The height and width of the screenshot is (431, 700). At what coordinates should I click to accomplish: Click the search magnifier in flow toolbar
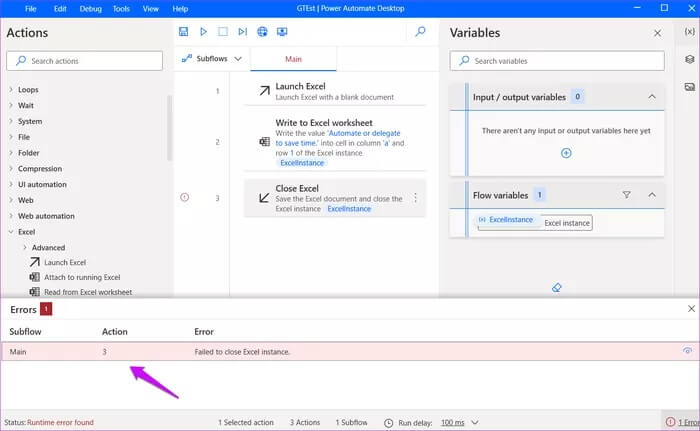pyautogui.click(x=420, y=32)
